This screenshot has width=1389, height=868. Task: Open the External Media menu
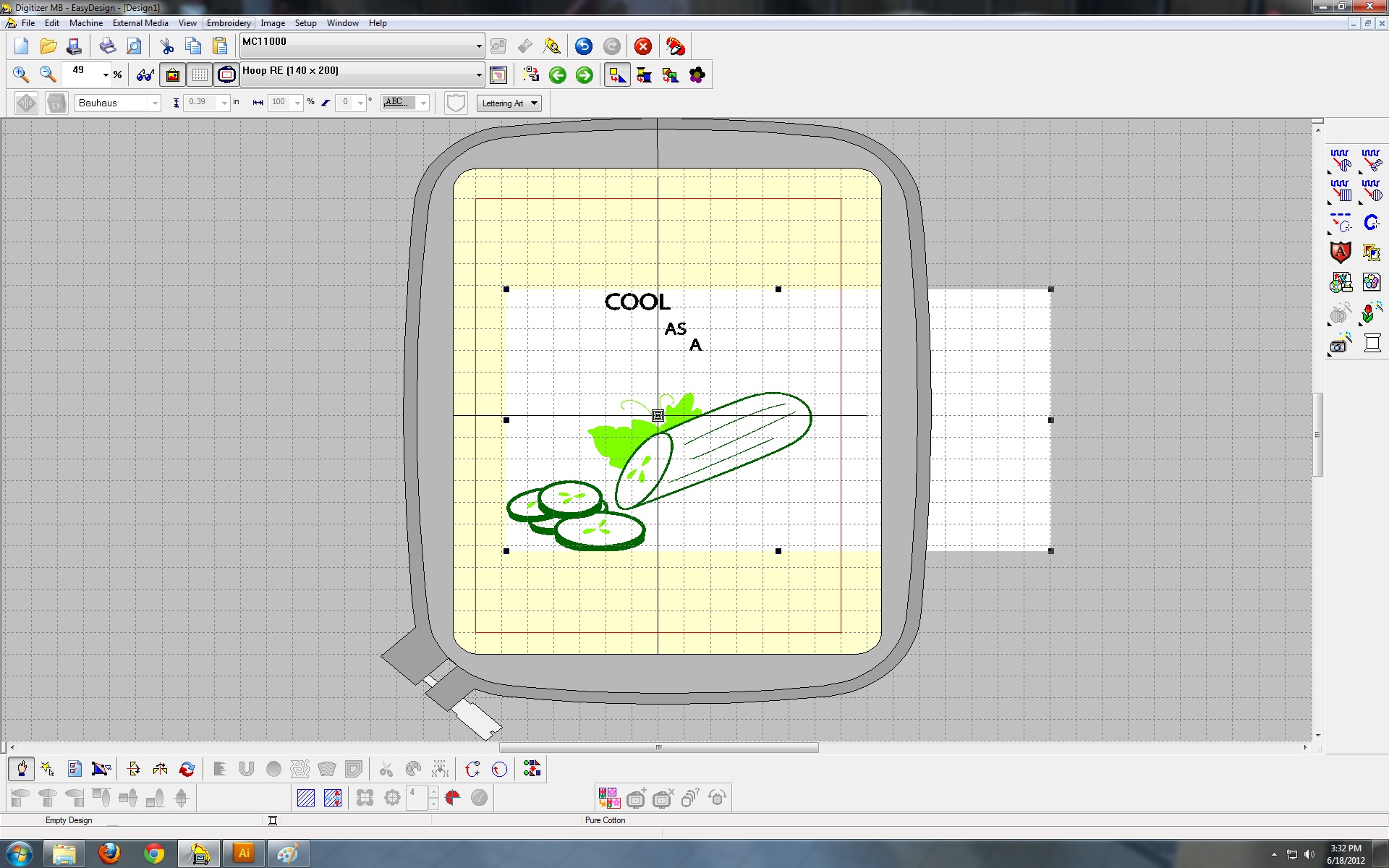[x=140, y=23]
